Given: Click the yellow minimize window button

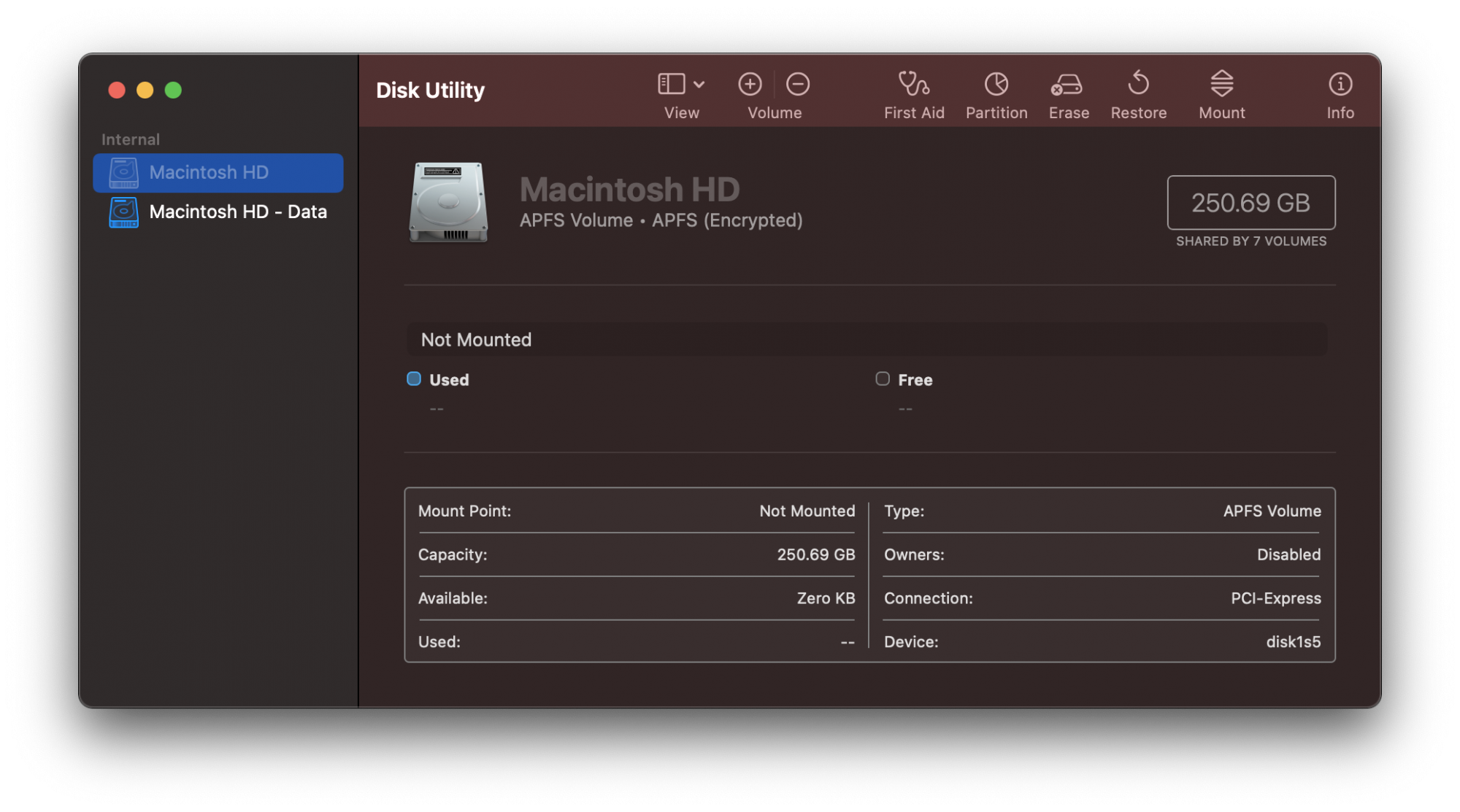Looking at the screenshot, I should pyautogui.click(x=145, y=90).
